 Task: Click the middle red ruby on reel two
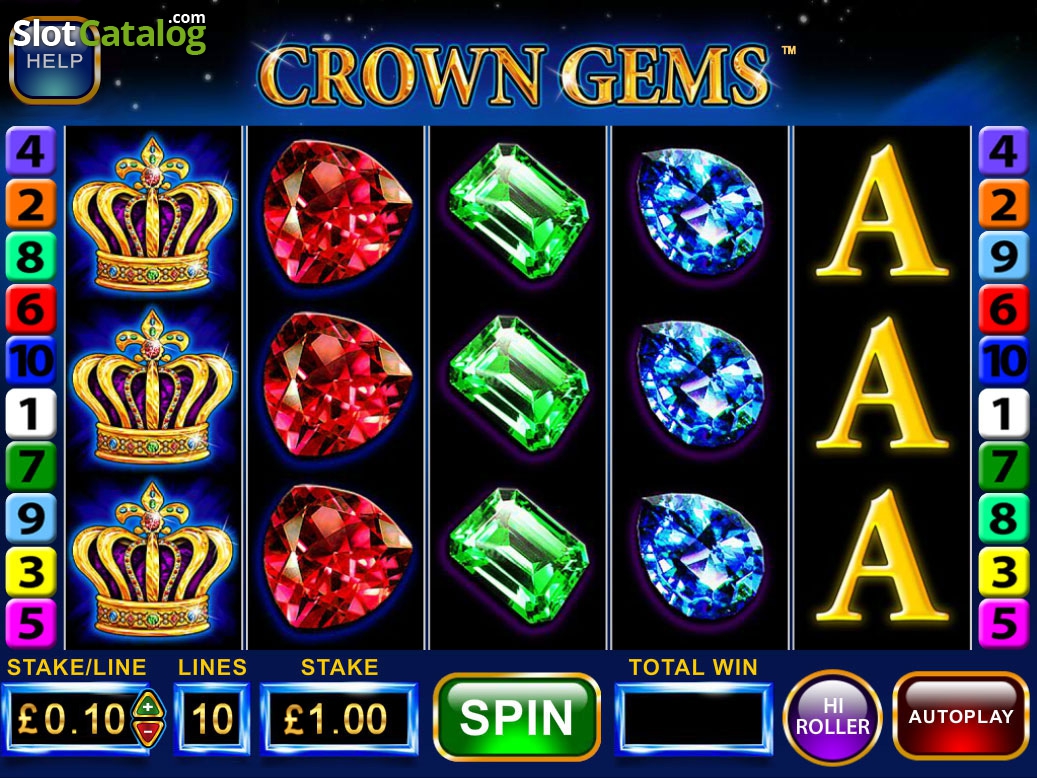point(337,386)
